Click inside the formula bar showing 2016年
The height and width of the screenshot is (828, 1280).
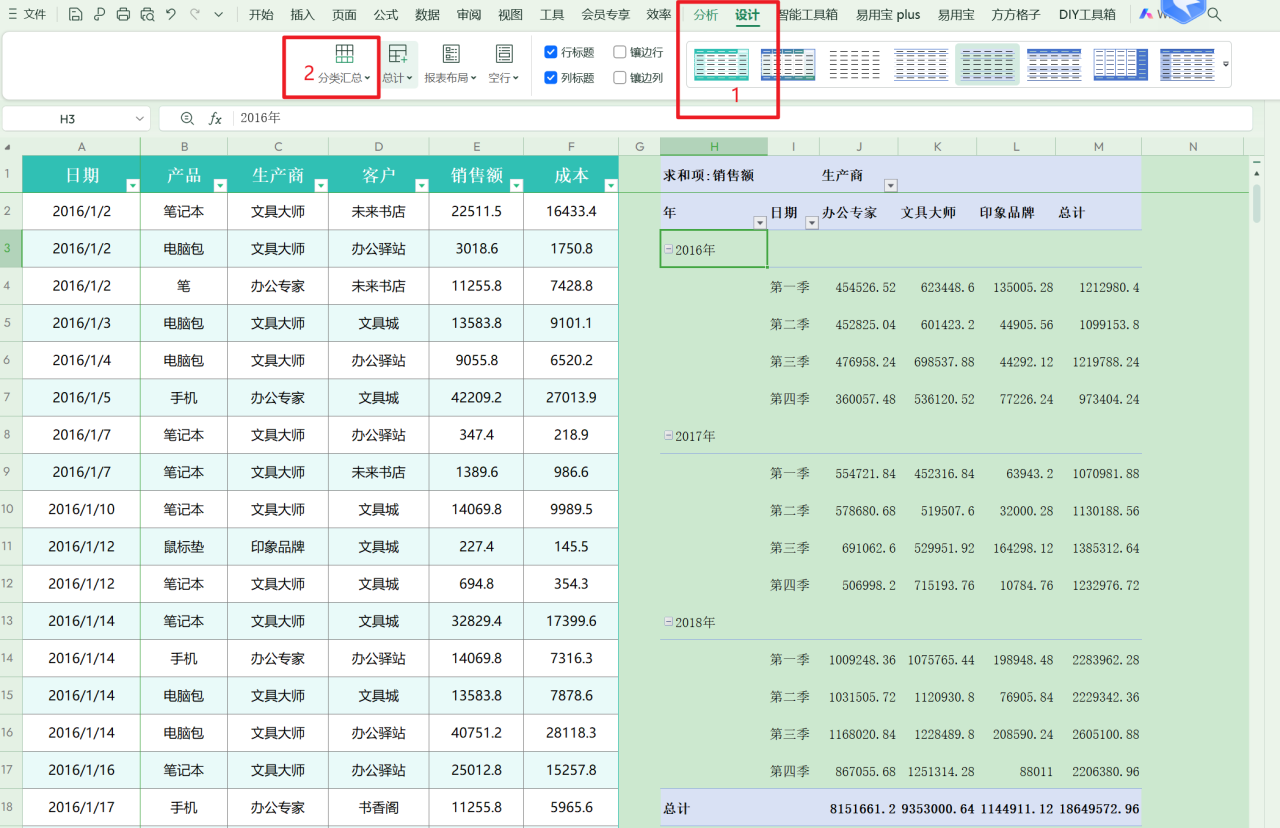(x=743, y=118)
